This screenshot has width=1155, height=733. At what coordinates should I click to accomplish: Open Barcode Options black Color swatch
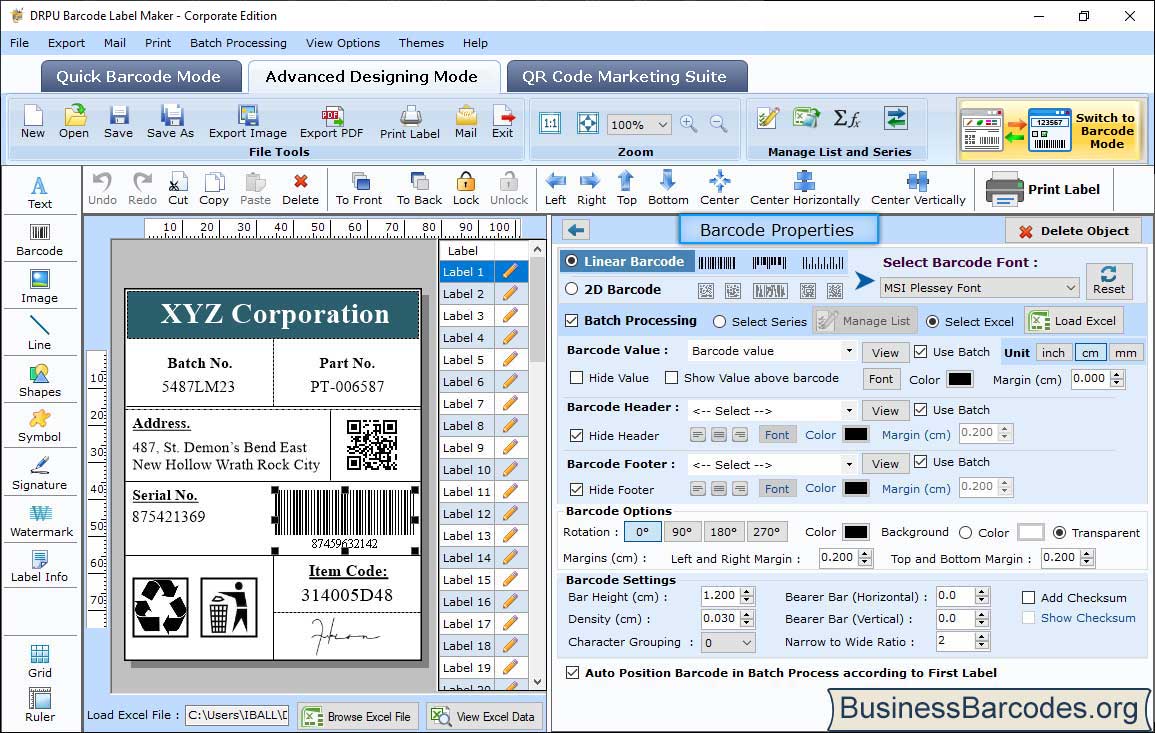855,532
